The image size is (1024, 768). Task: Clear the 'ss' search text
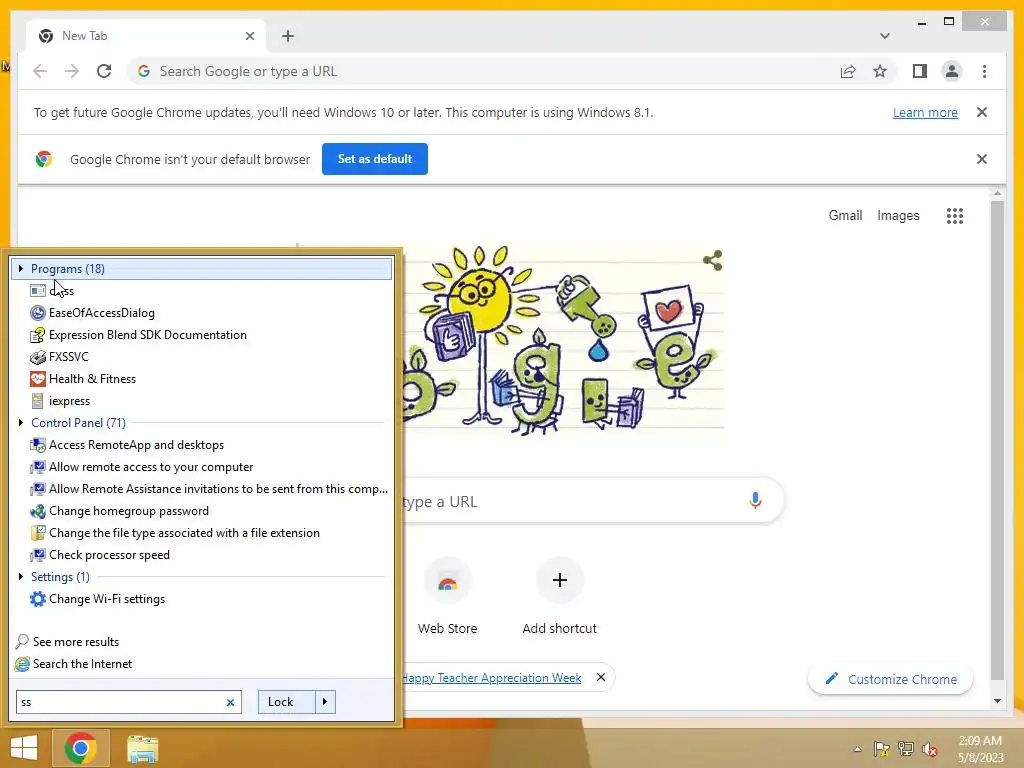(230, 702)
